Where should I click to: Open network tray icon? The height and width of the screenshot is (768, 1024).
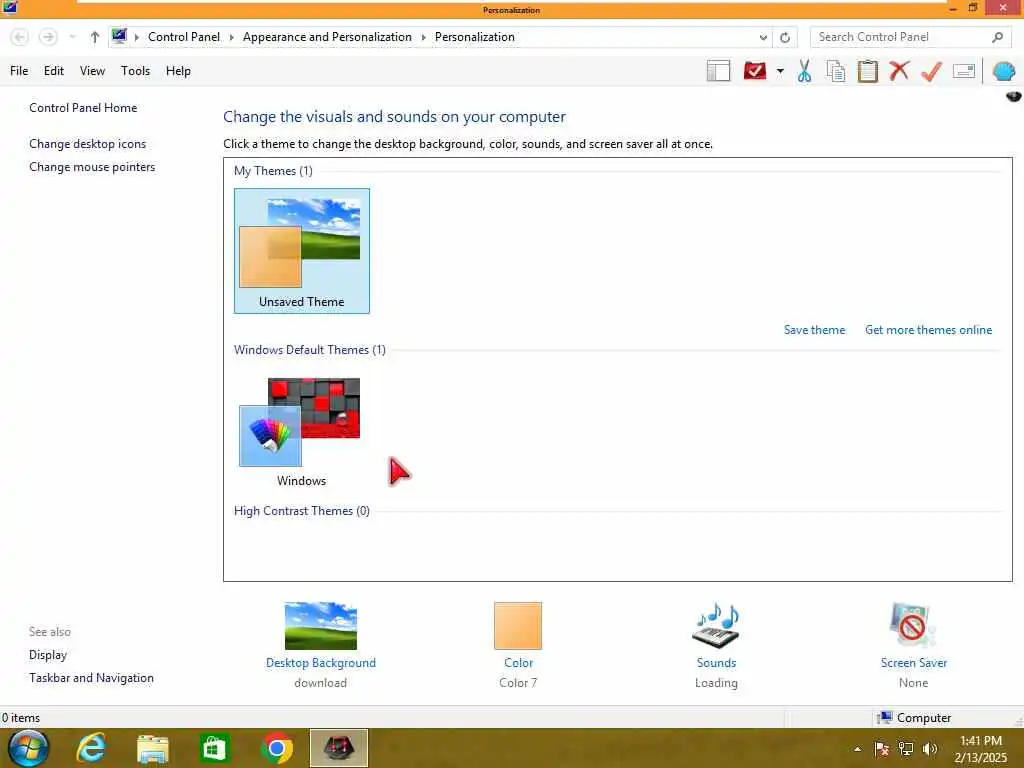pyautogui.click(x=906, y=749)
